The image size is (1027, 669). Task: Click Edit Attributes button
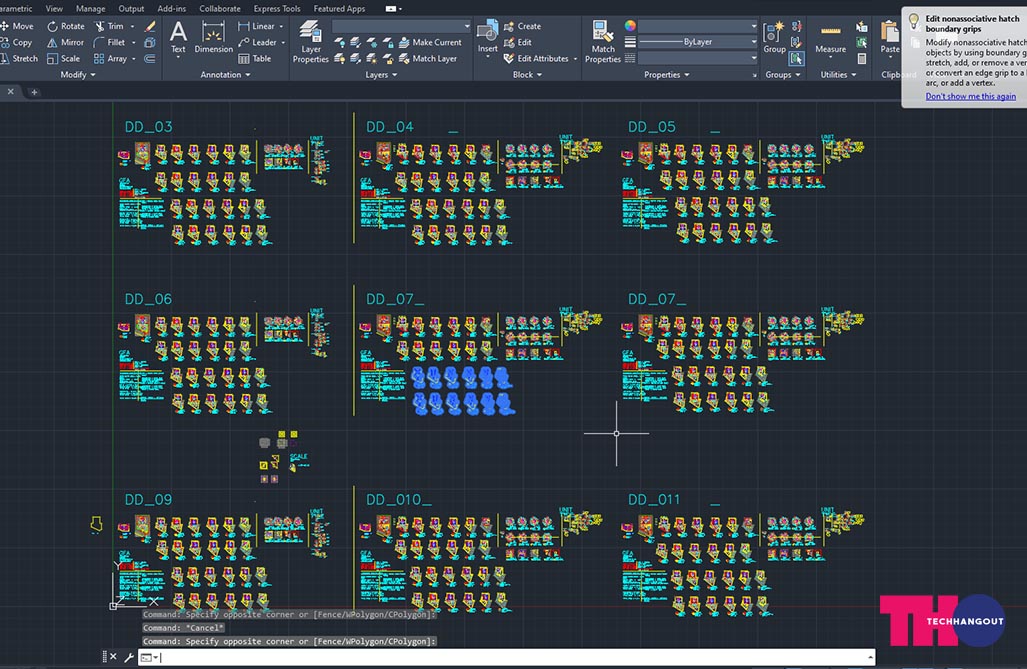(536, 58)
